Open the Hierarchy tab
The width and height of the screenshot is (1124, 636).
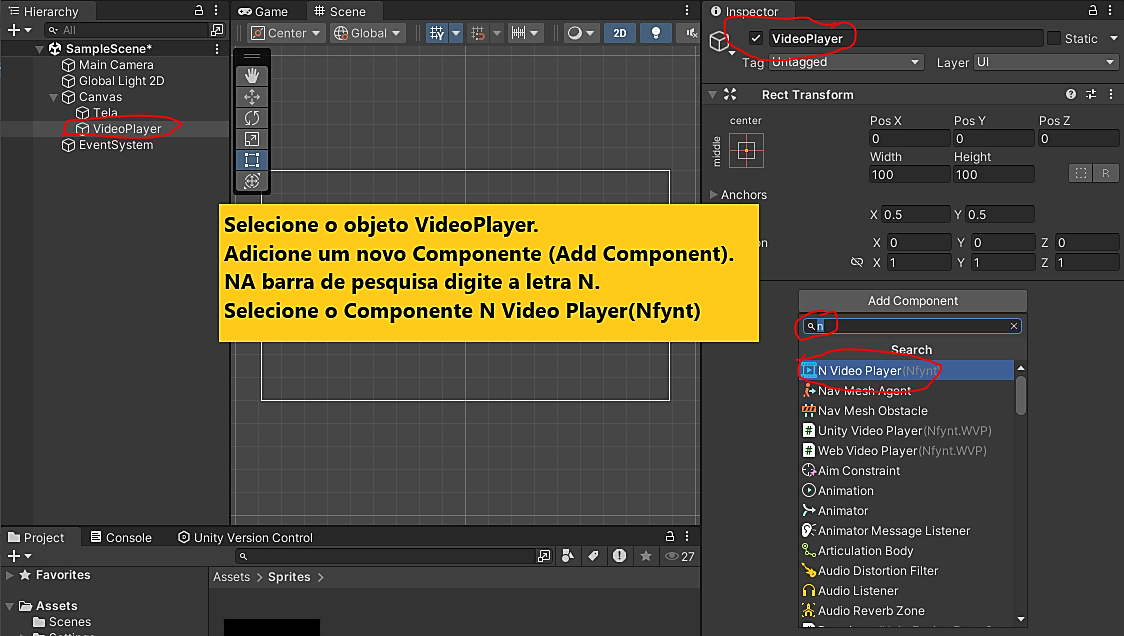pyautogui.click(x=44, y=11)
